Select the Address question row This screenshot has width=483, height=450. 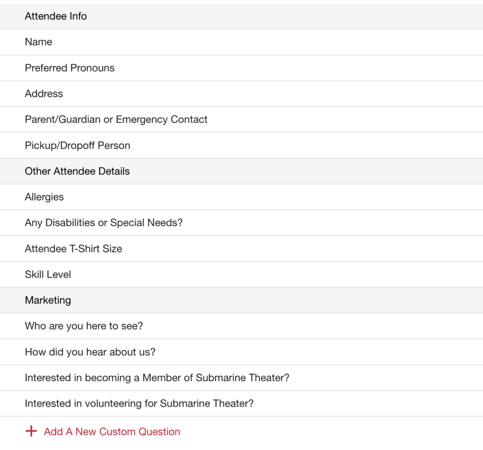pos(241,94)
